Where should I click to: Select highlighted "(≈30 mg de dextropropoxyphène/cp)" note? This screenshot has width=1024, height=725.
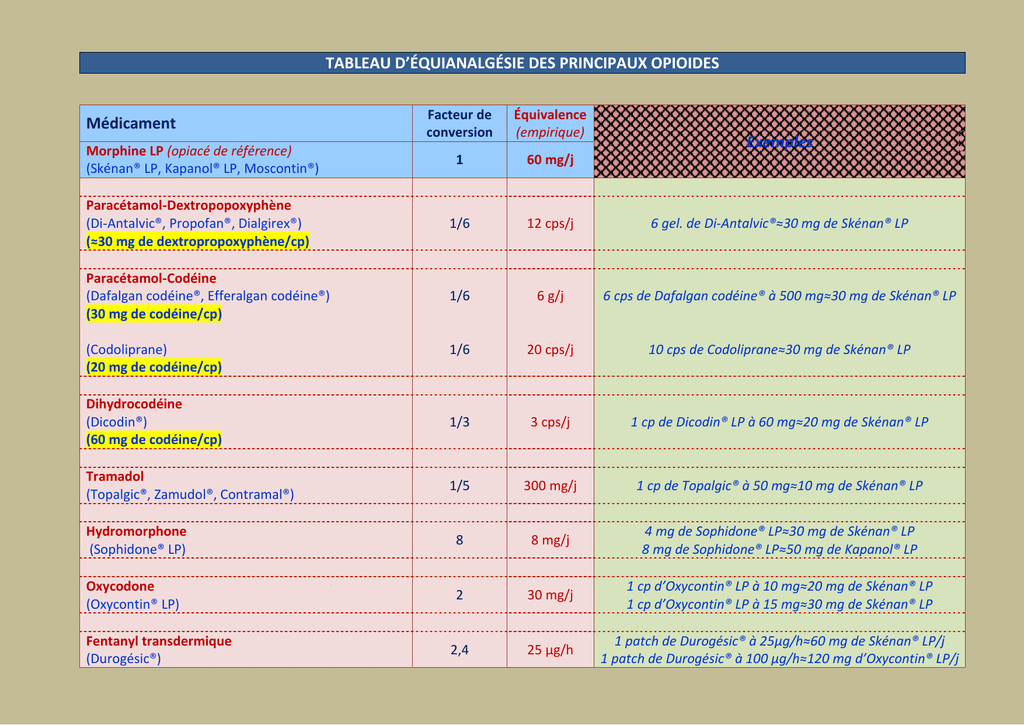pos(198,242)
